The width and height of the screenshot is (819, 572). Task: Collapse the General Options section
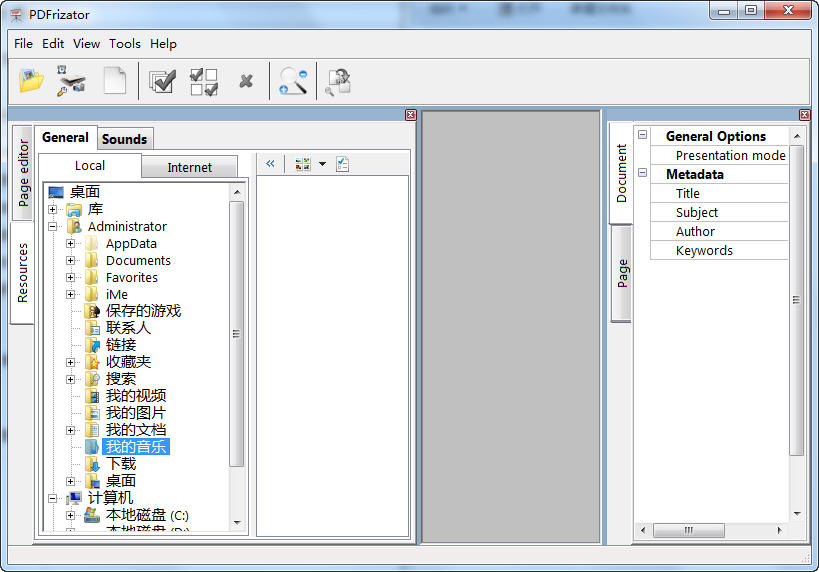[642, 135]
